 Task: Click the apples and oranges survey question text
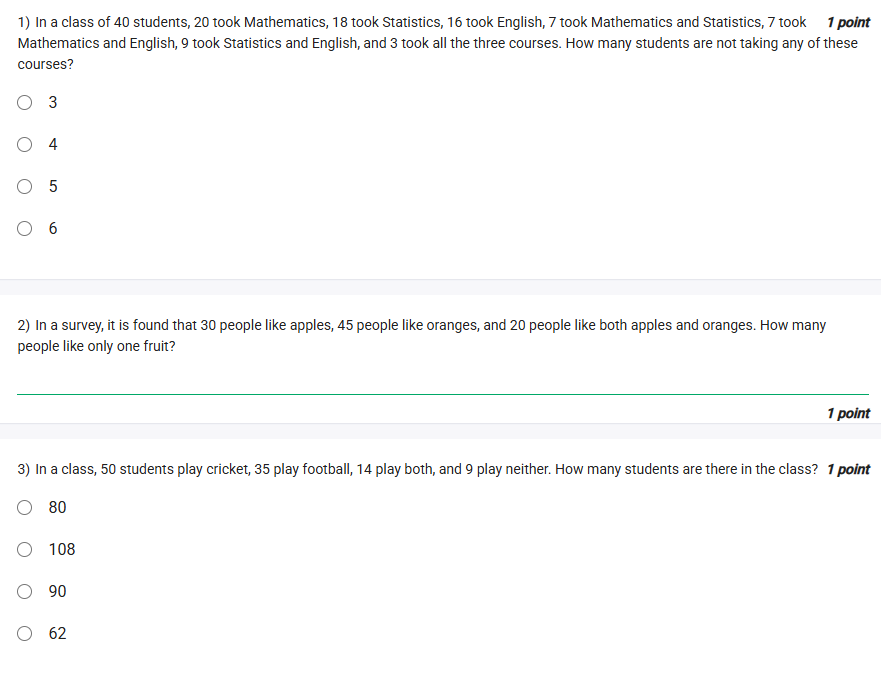[x=420, y=336]
